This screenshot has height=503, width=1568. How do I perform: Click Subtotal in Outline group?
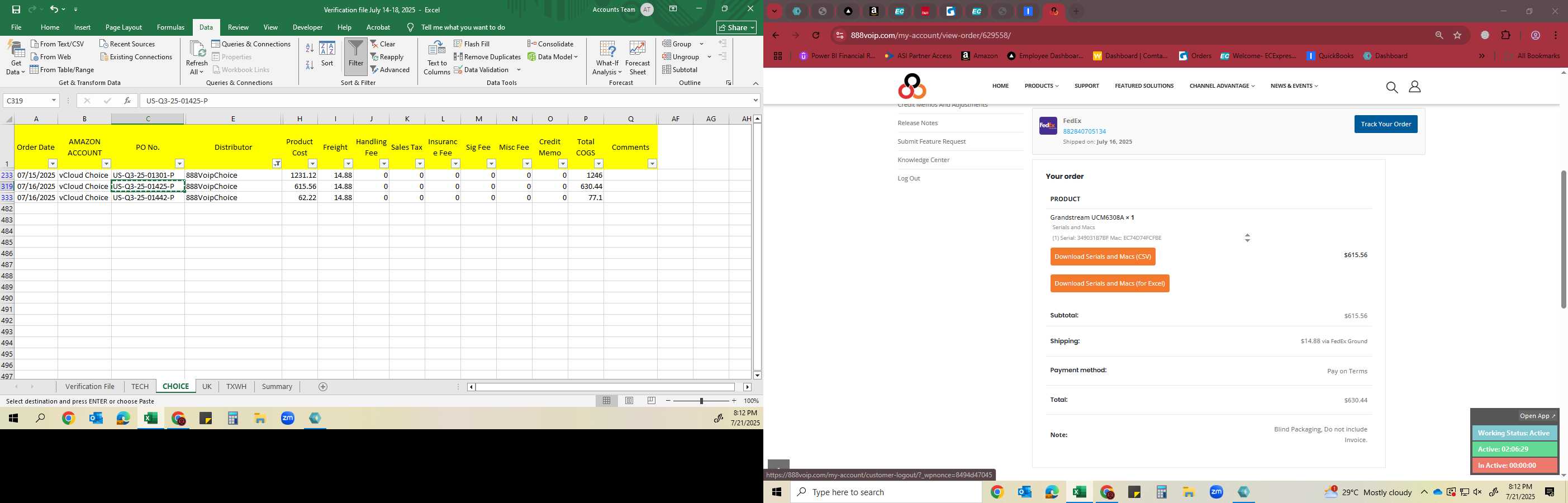point(680,69)
